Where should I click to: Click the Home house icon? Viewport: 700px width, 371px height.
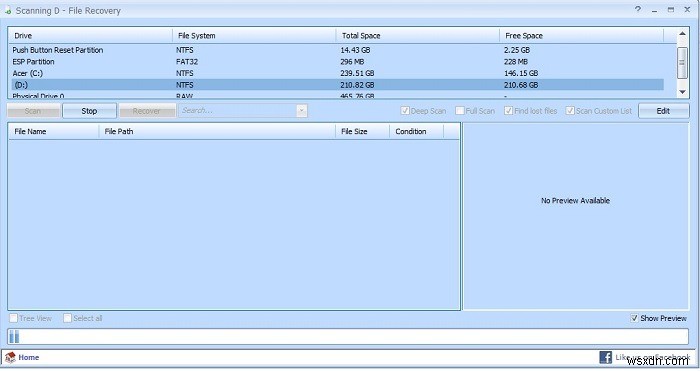(10, 358)
